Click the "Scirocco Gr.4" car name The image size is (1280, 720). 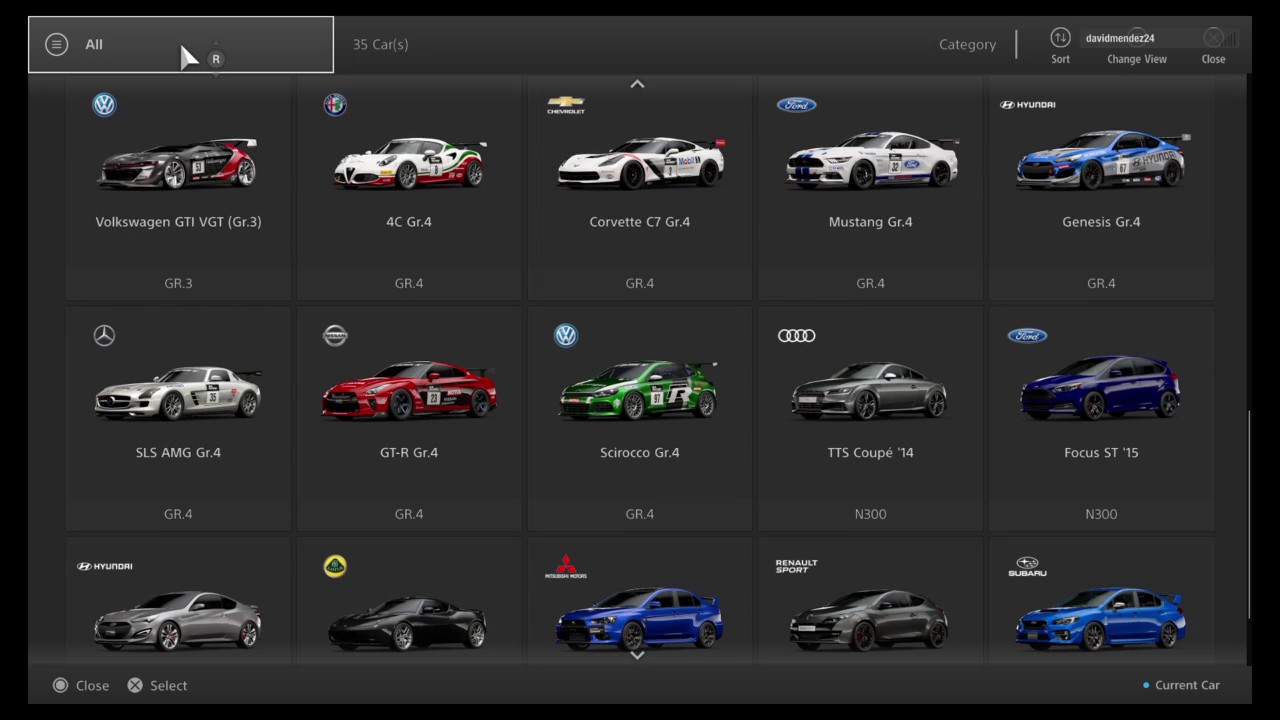pyautogui.click(x=640, y=453)
